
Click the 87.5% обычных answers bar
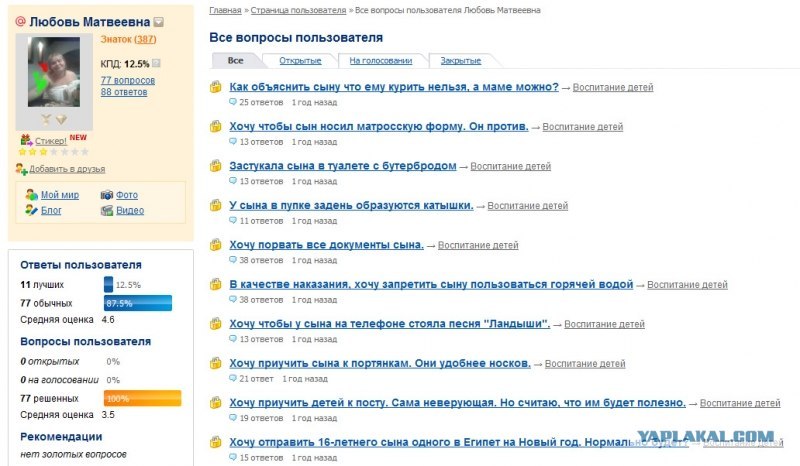coord(138,303)
